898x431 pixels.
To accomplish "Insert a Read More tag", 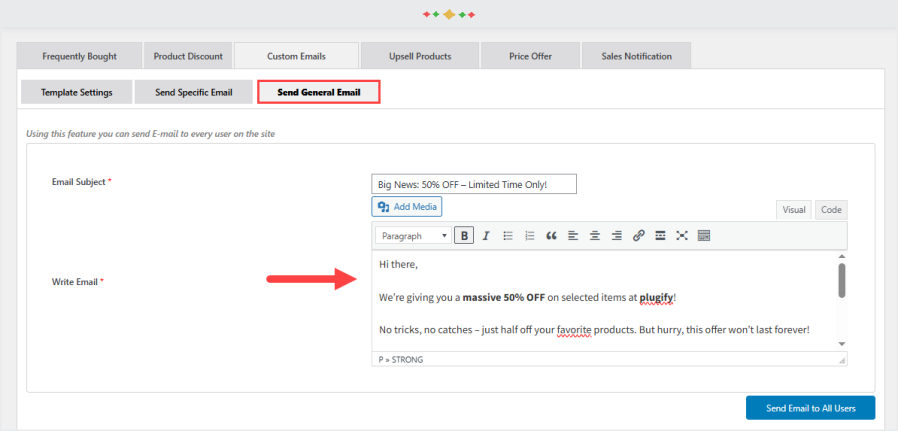I will (x=660, y=236).
